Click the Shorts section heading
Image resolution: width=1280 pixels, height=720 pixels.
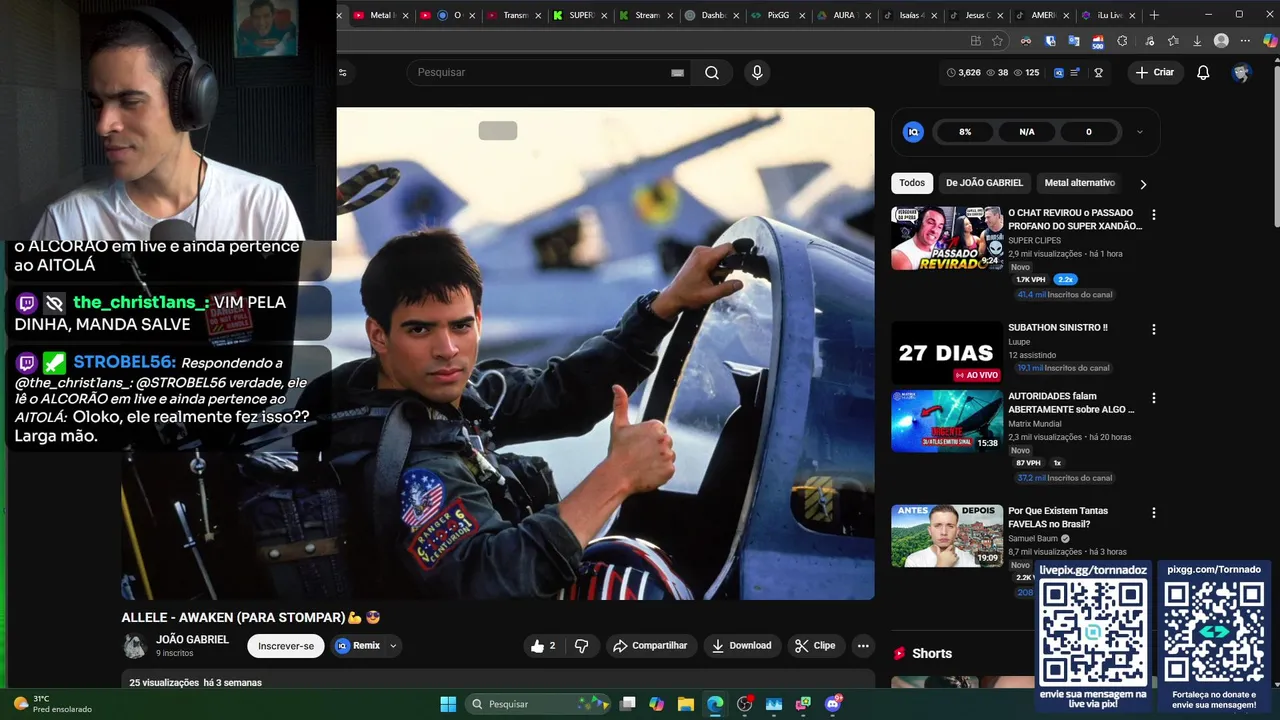(x=932, y=653)
